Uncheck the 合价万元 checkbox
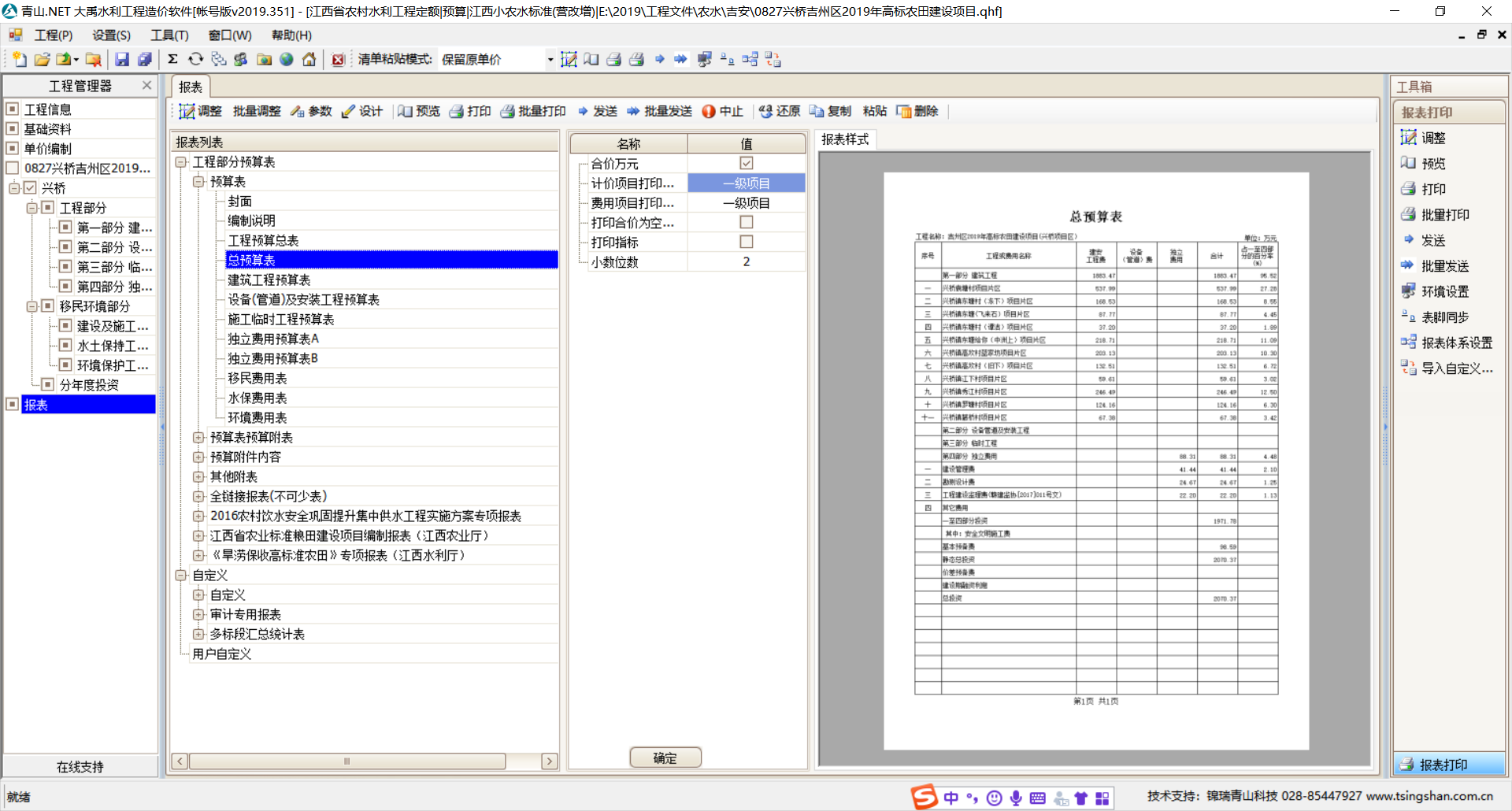Screen dimensions: 1512x811 click(747, 163)
